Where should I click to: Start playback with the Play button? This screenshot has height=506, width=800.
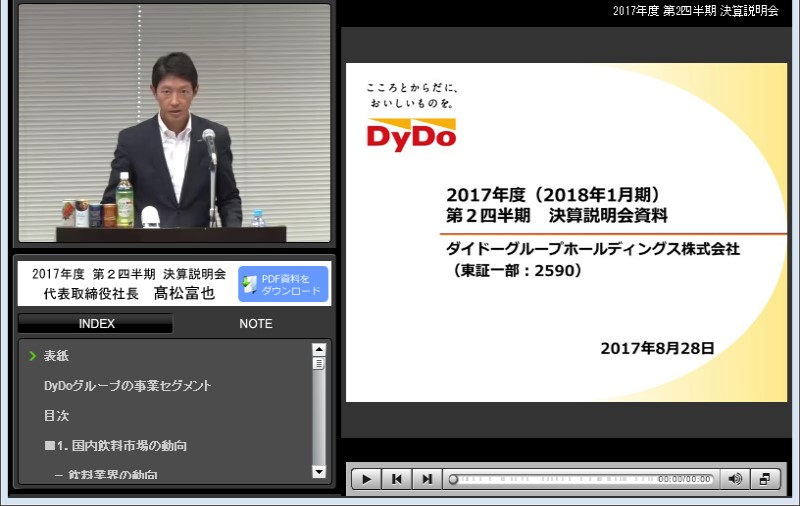coord(366,479)
